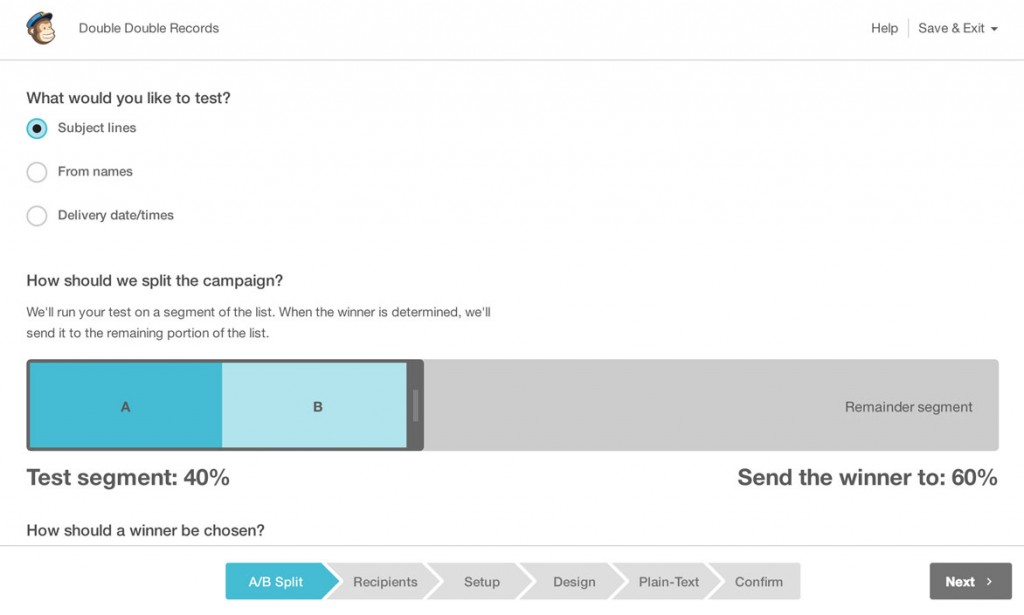The image size is (1024, 615).
Task: Click the Double Double Records account name
Action: pyautogui.click(x=149, y=28)
